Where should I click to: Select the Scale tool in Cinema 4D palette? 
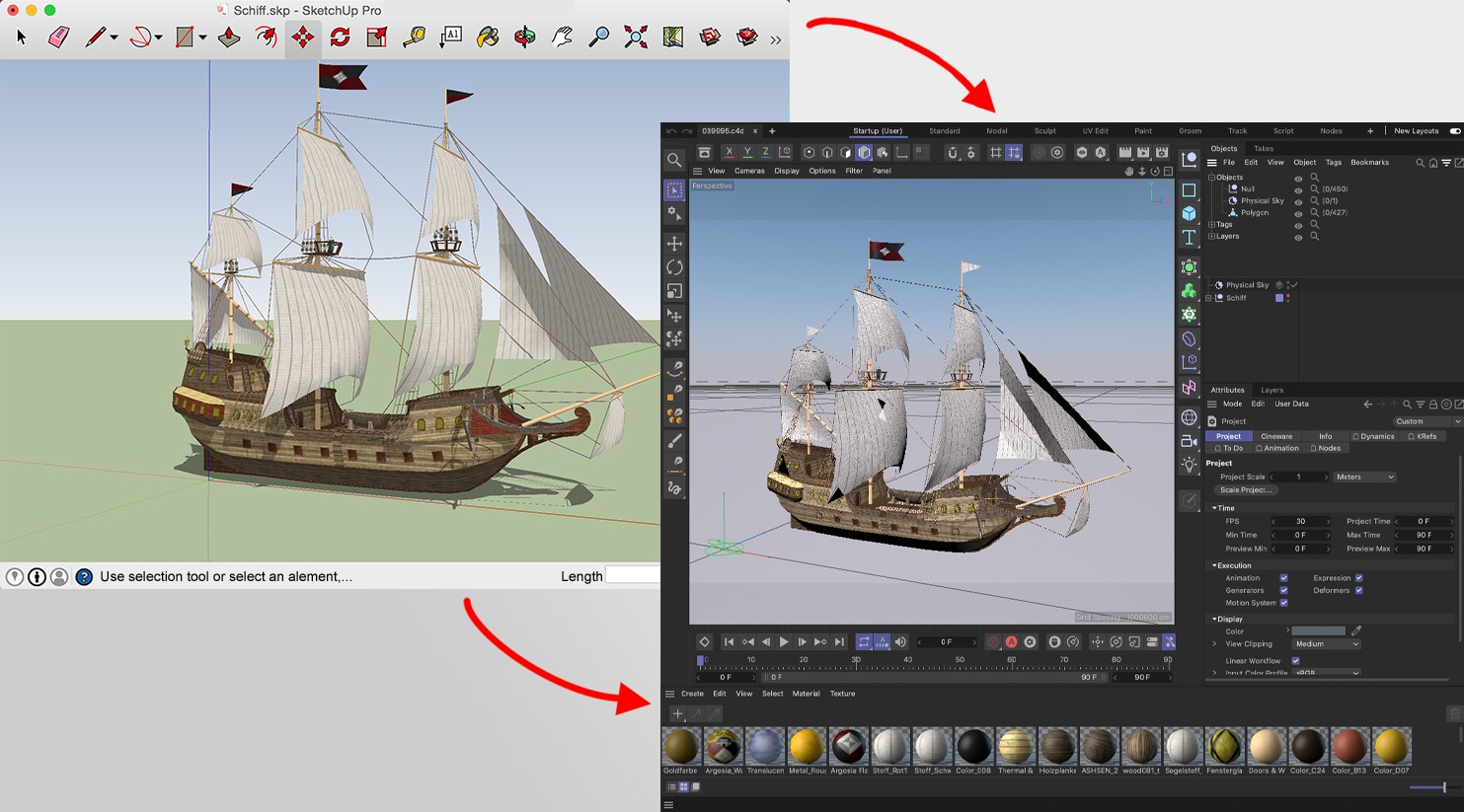(674, 291)
